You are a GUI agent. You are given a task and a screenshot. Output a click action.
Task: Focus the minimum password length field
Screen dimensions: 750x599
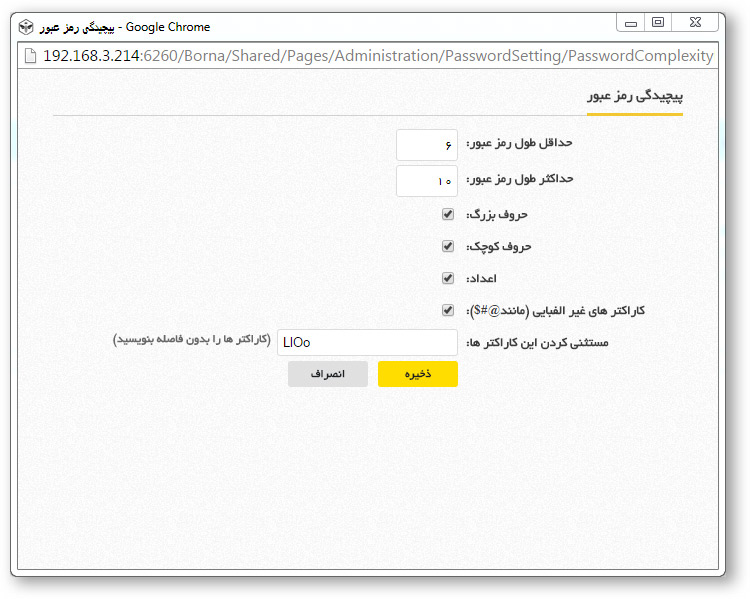427,145
